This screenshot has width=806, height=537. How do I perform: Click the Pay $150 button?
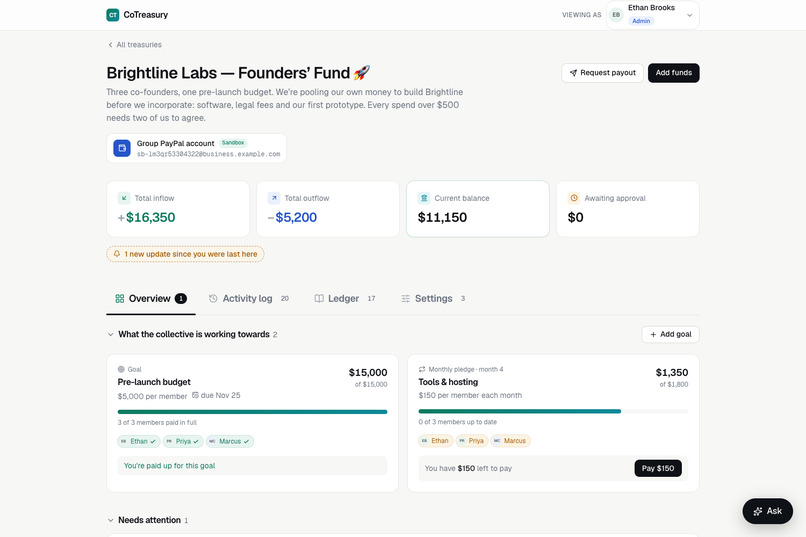tap(658, 468)
